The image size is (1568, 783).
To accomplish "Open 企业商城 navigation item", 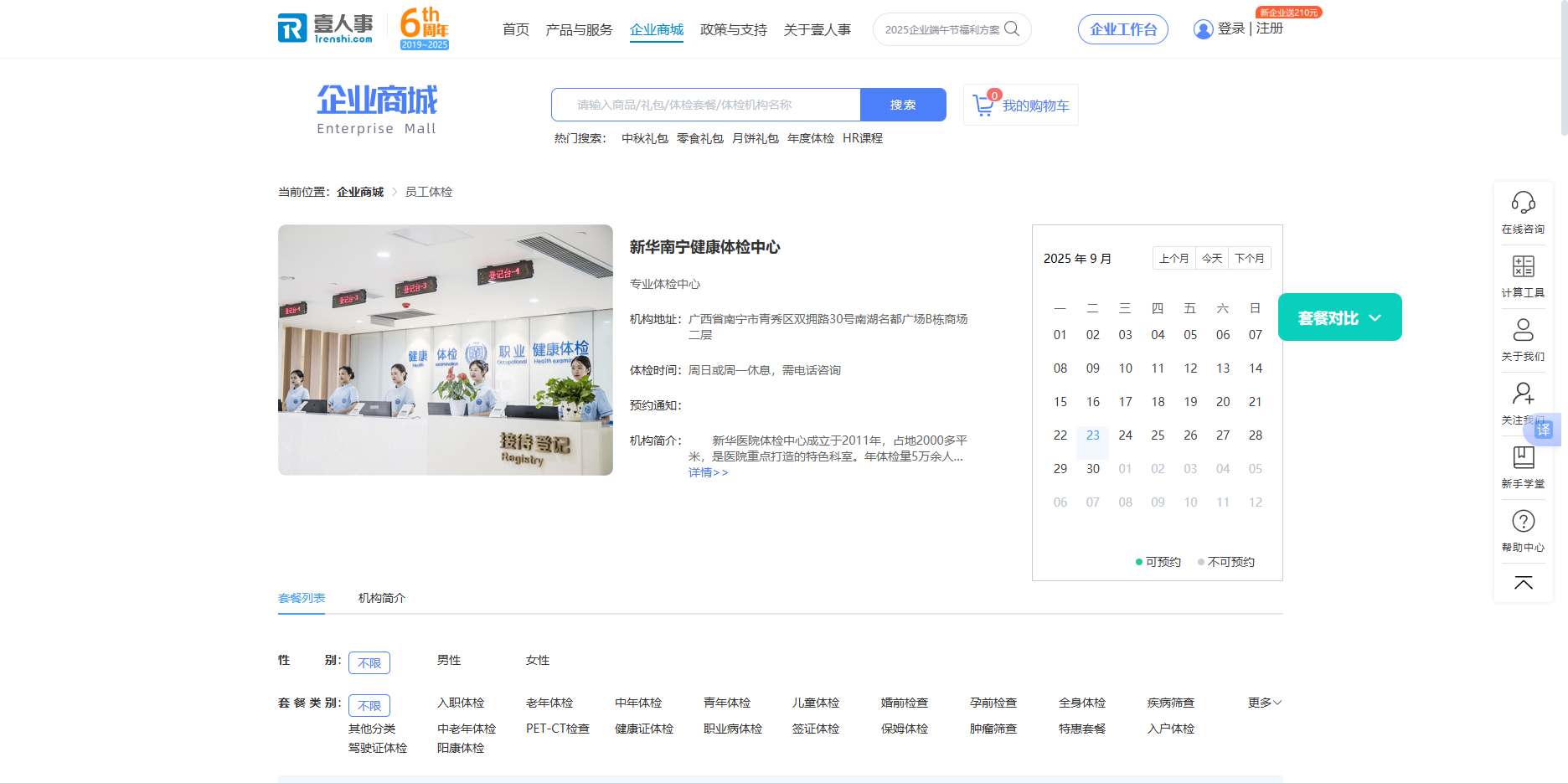I will click(x=657, y=30).
